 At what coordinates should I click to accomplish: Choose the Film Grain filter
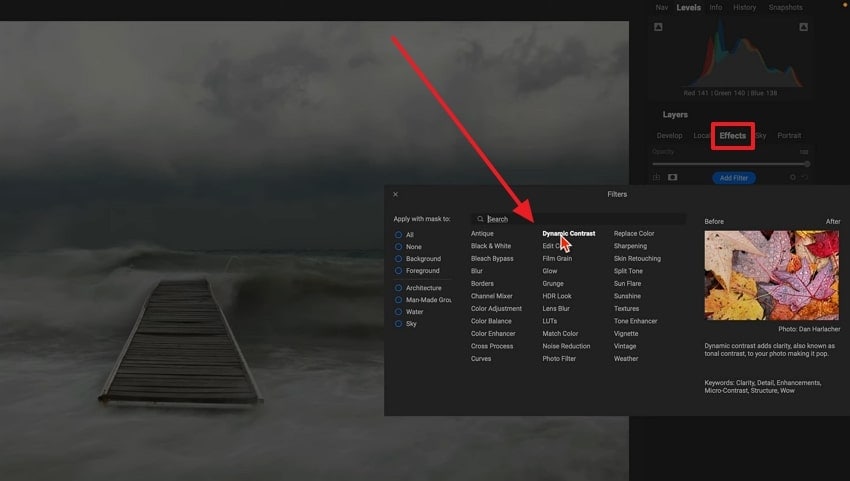pos(557,259)
